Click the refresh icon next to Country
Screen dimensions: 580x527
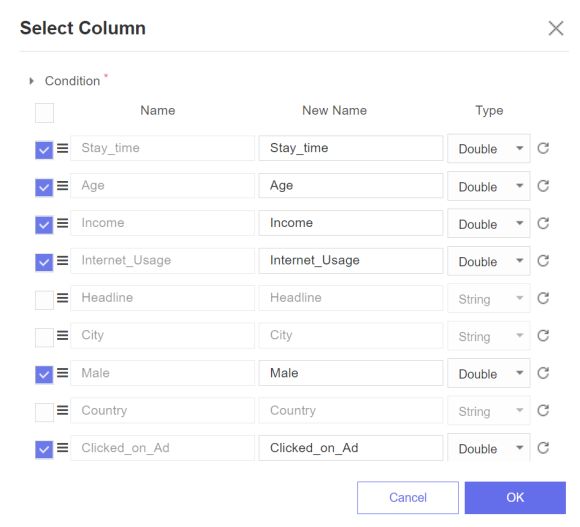[x=543, y=411]
